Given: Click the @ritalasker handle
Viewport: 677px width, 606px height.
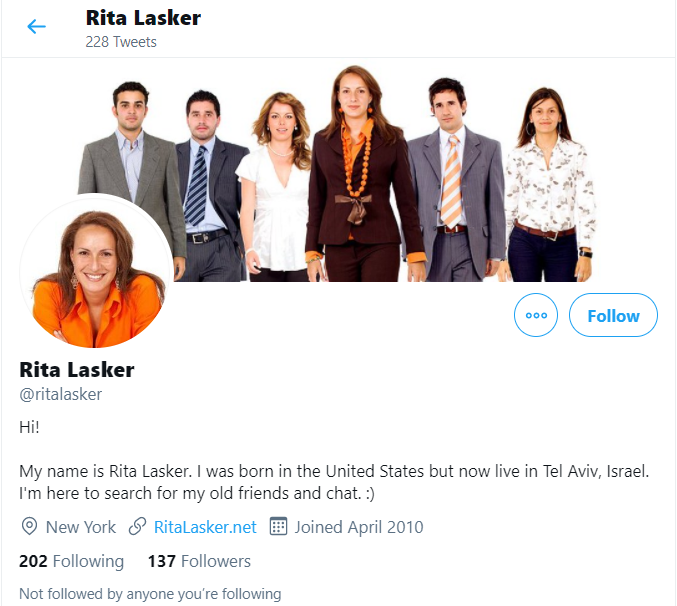Looking at the screenshot, I should (60, 394).
